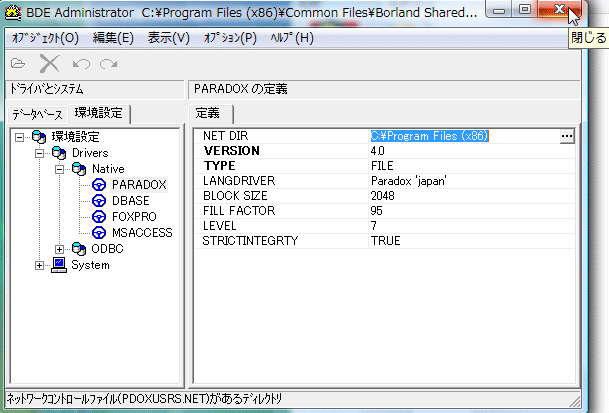Click the LANGDRIVER parameter name
Screen dimensions: 609x413
click(x=239, y=181)
